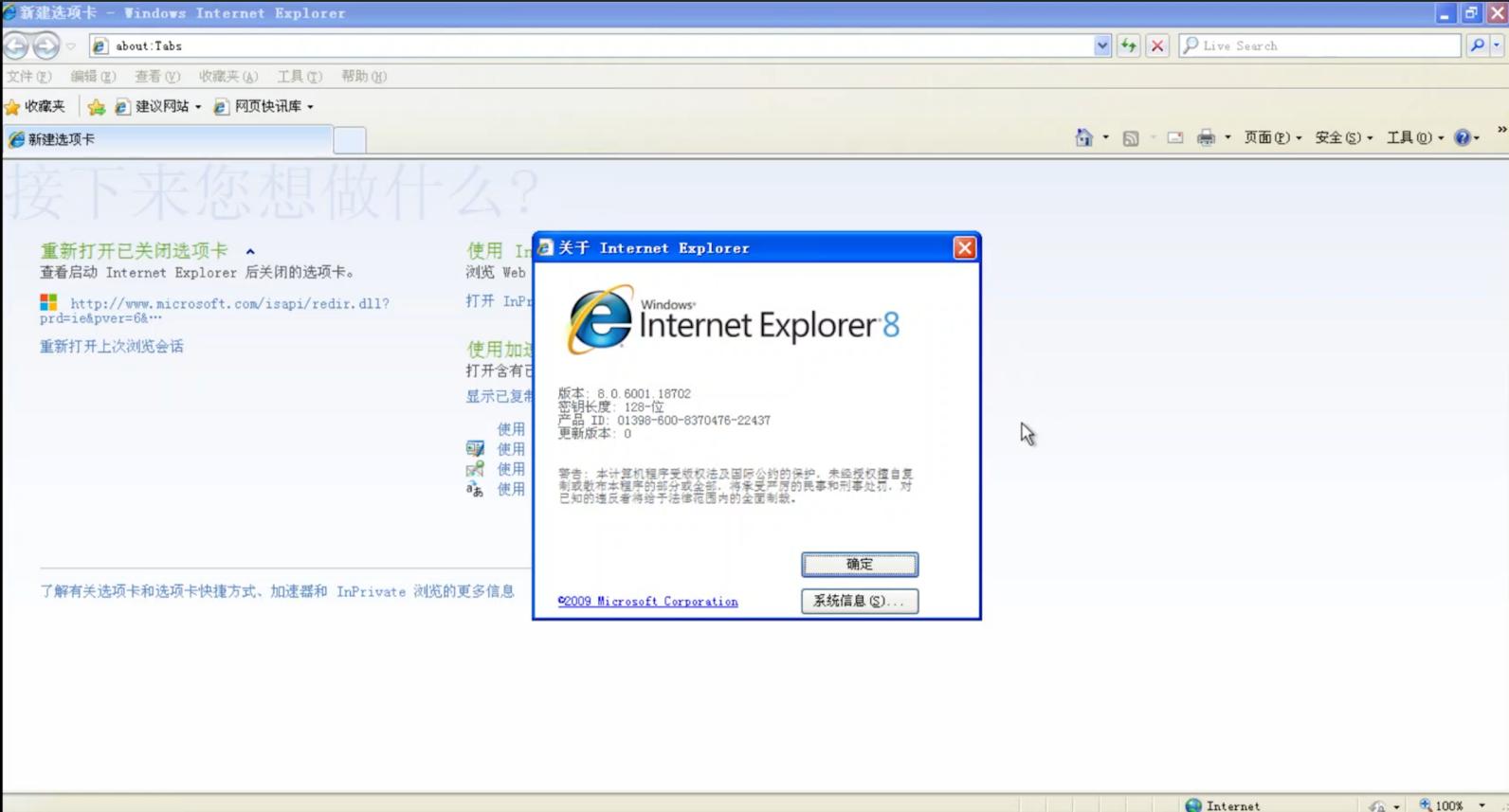This screenshot has width=1509, height=812.
Task: Stop loading with the red X icon
Action: click(x=1157, y=45)
